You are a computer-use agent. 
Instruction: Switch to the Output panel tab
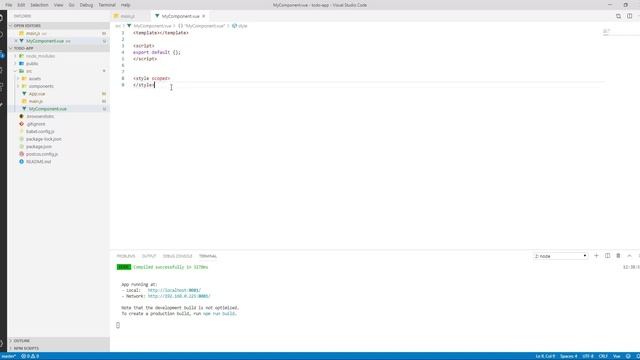tap(149, 256)
